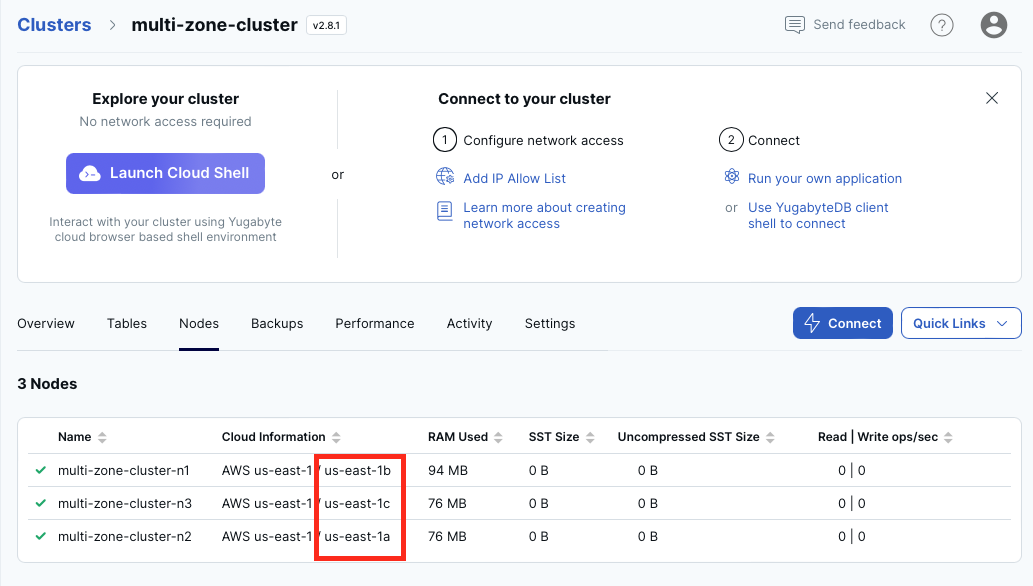
Task: Open the Settings tab
Action: pos(549,323)
